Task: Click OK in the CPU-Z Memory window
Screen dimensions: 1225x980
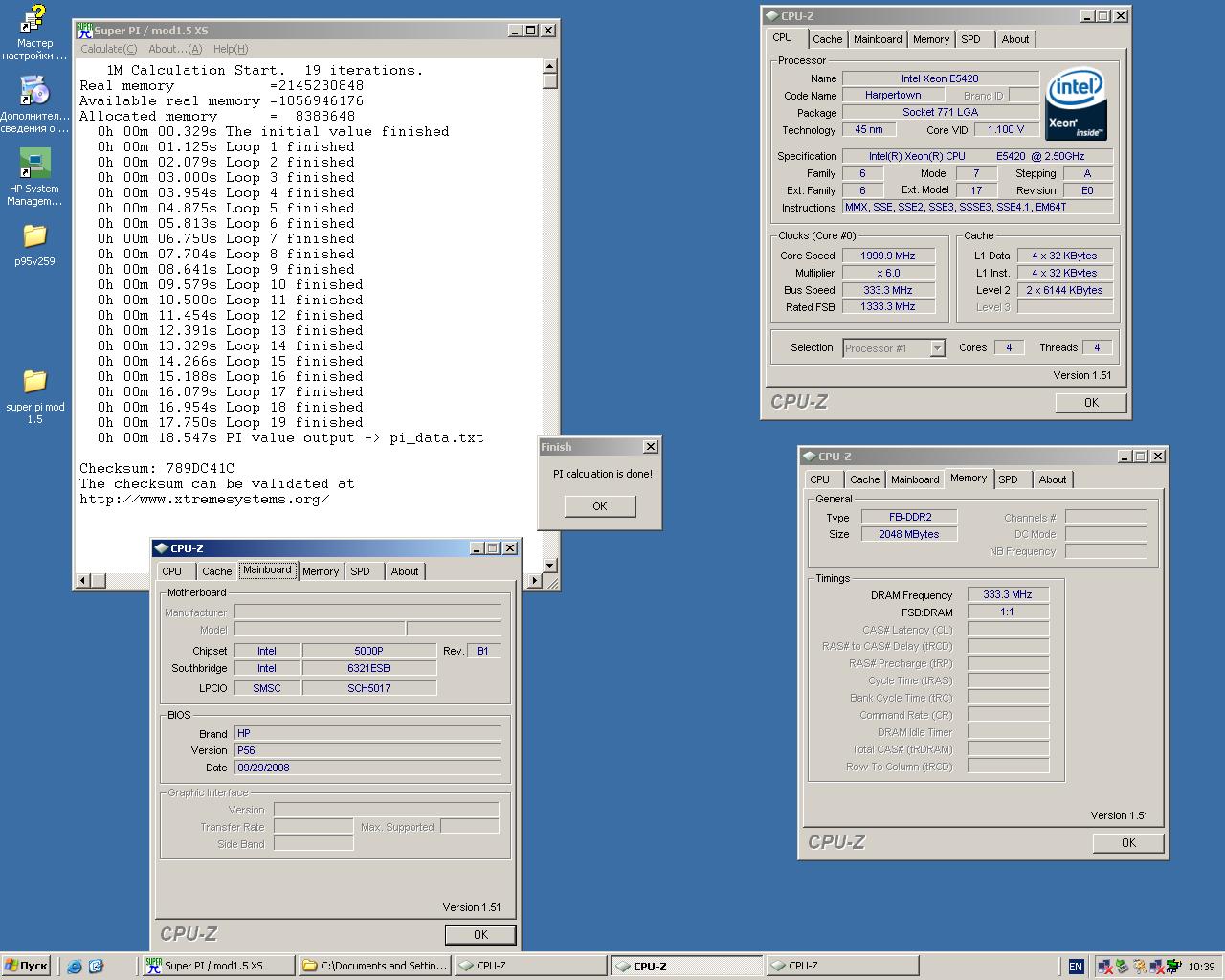Action: point(1128,843)
